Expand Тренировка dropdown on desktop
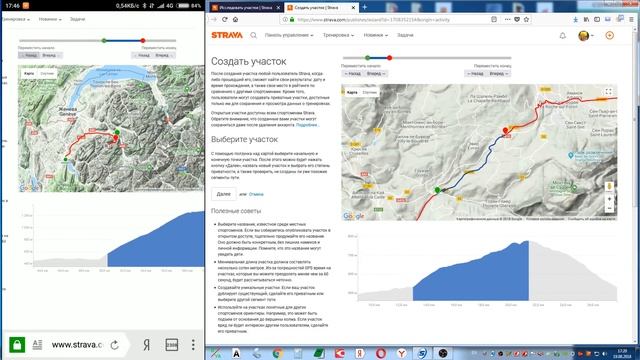The height and width of the screenshot is (360, 640). [338, 35]
